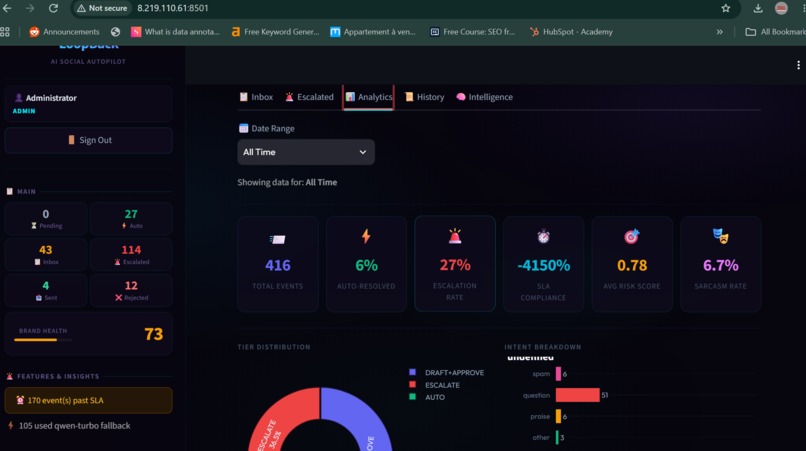Image resolution: width=806 pixels, height=451 pixels.
Task: Click the browser forward arrow
Action: (30, 8)
